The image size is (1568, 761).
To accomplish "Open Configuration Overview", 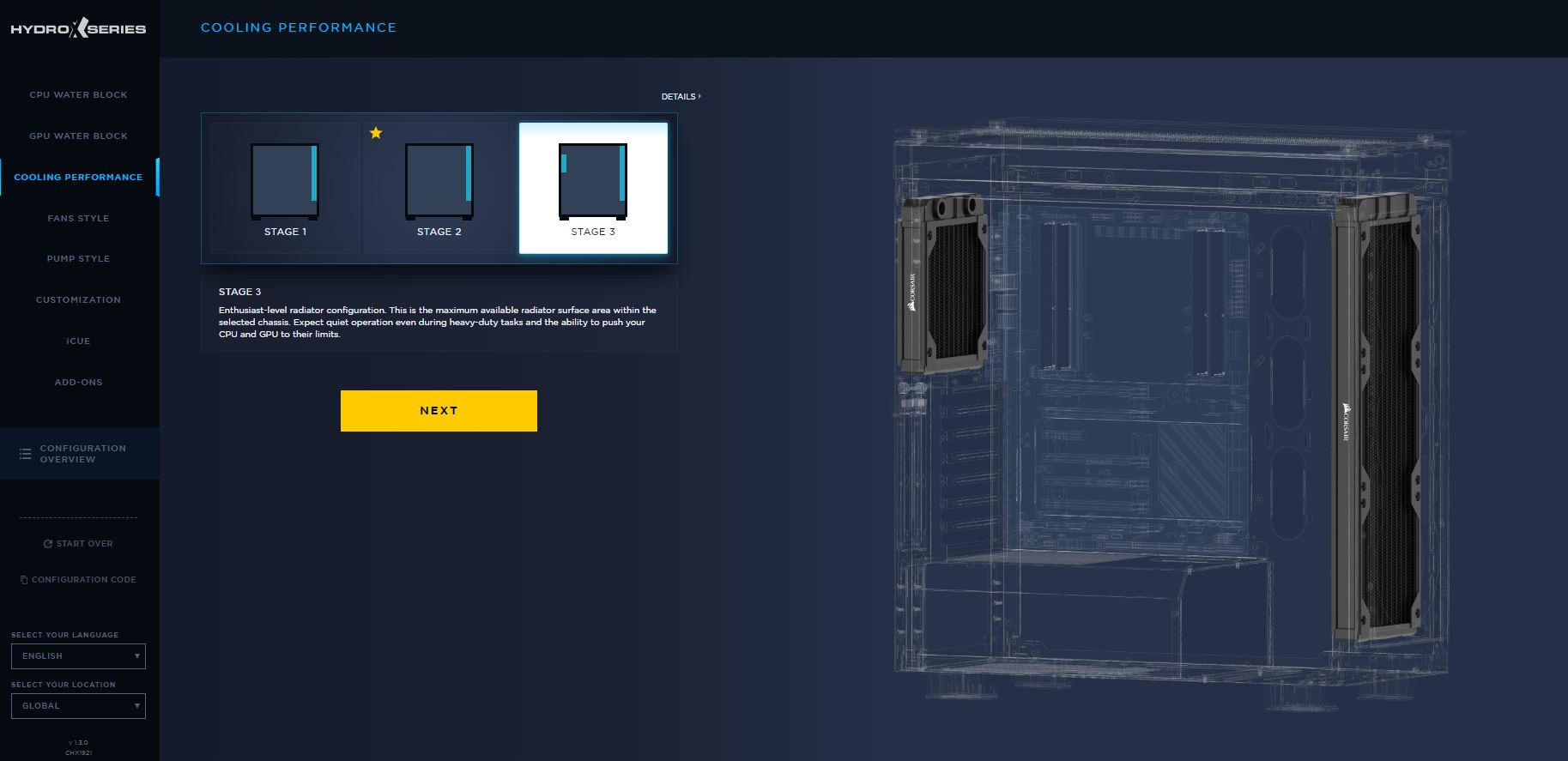I will point(80,453).
